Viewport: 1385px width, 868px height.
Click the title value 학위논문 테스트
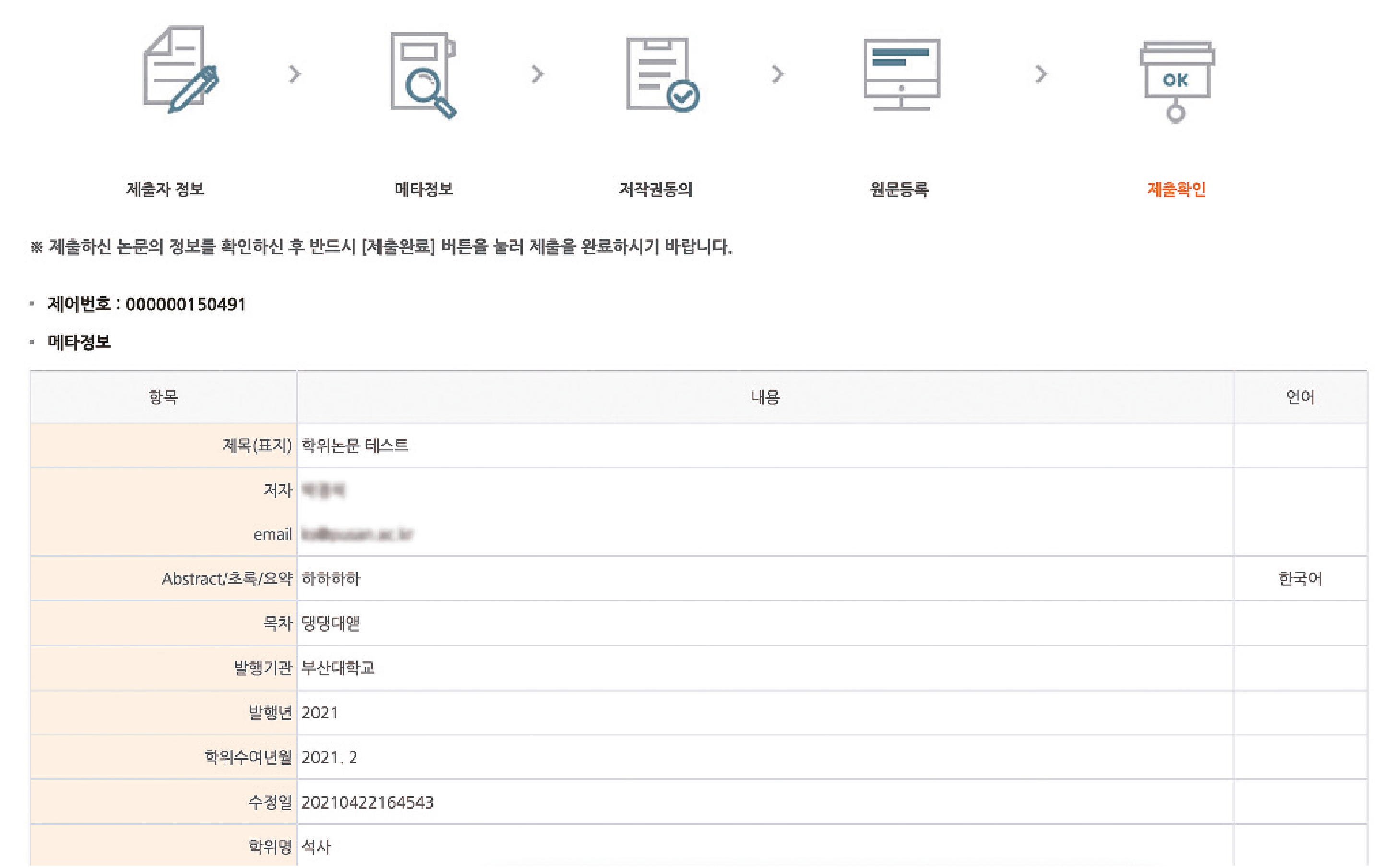pyautogui.click(x=355, y=446)
